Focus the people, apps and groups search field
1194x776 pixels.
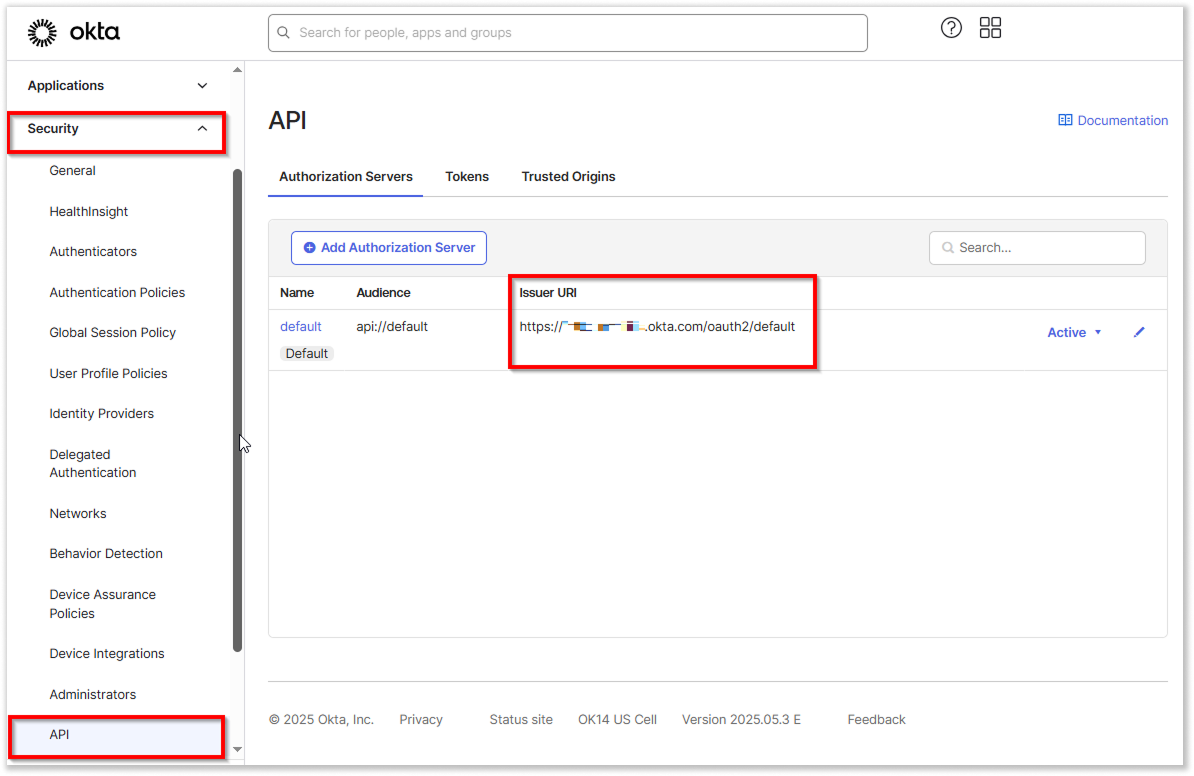pos(567,33)
